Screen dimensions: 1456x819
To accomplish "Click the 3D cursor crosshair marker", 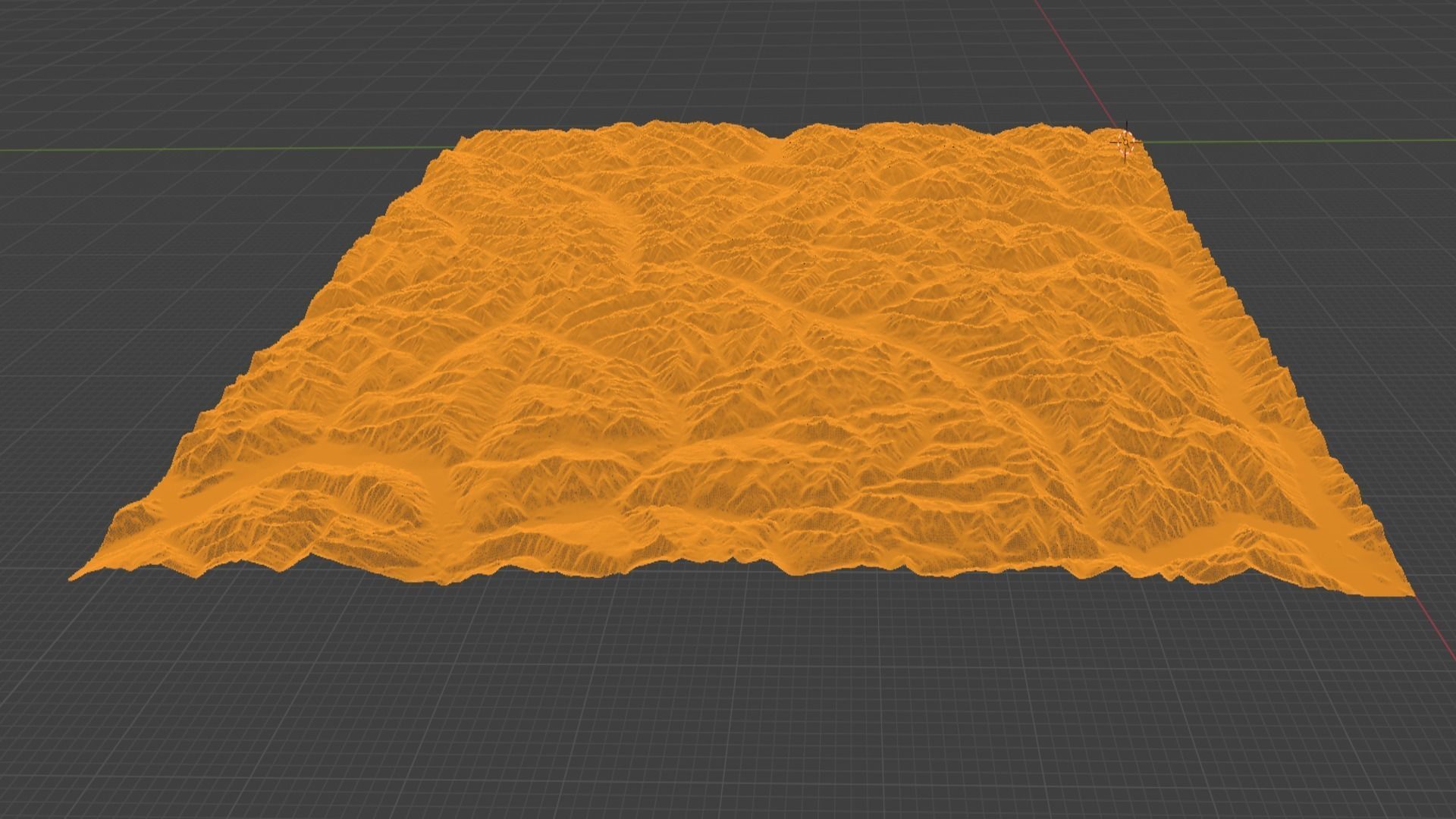I will pyautogui.click(x=1126, y=142).
